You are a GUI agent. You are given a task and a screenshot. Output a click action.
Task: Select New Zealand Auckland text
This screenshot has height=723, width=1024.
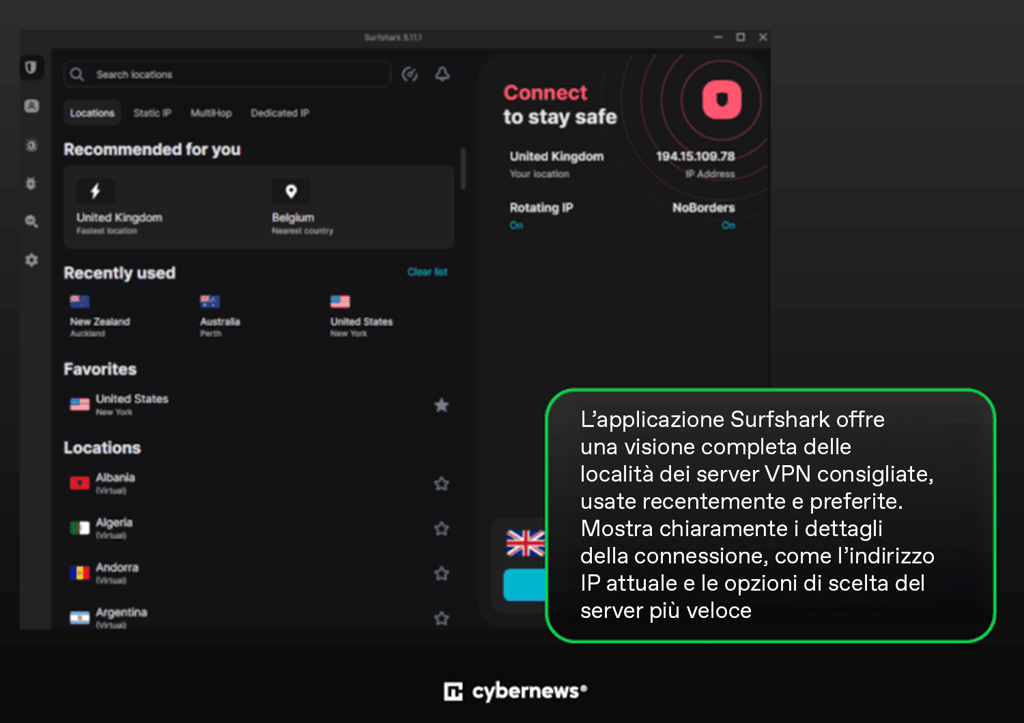pyautogui.click(x=100, y=327)
